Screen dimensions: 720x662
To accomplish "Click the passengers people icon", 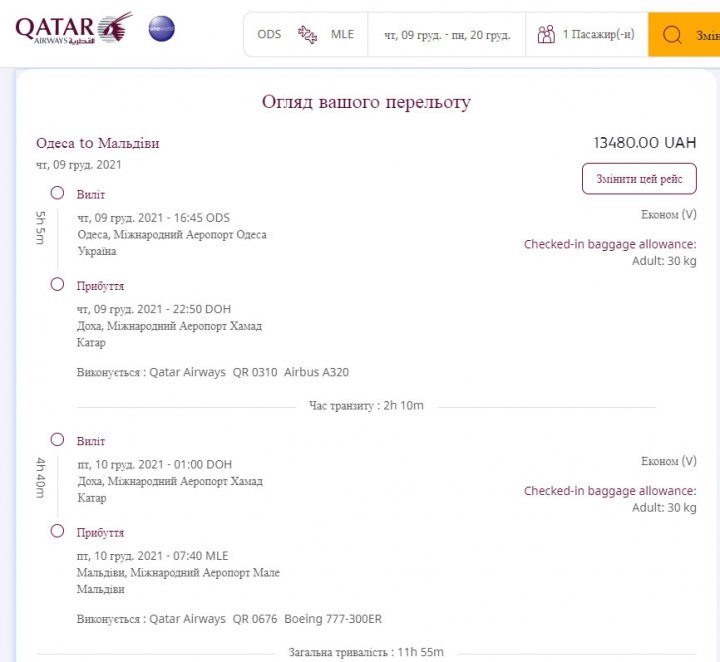I will pyautogui.click(x=546, y=35).
